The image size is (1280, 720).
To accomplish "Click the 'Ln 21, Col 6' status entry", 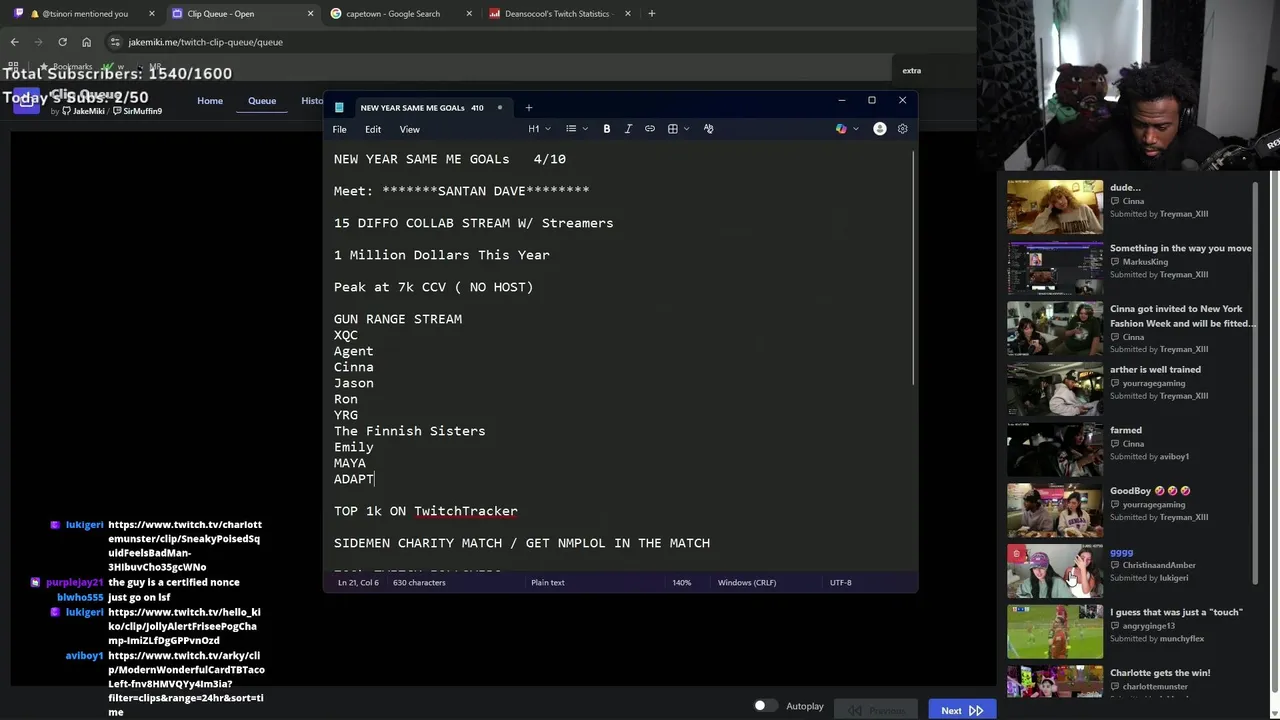I will [x=358, y=582].
